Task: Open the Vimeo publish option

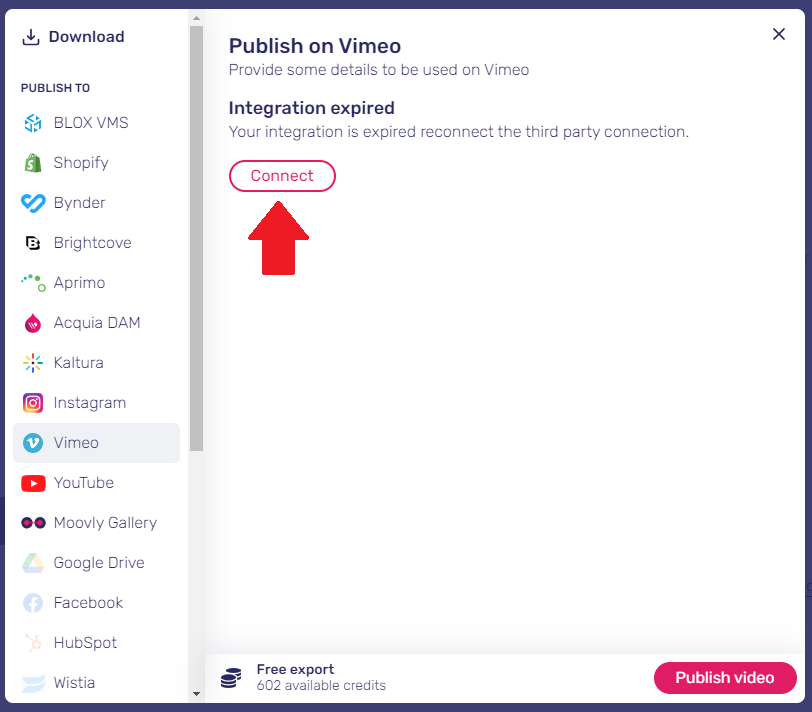Action: tap(96, 443)
